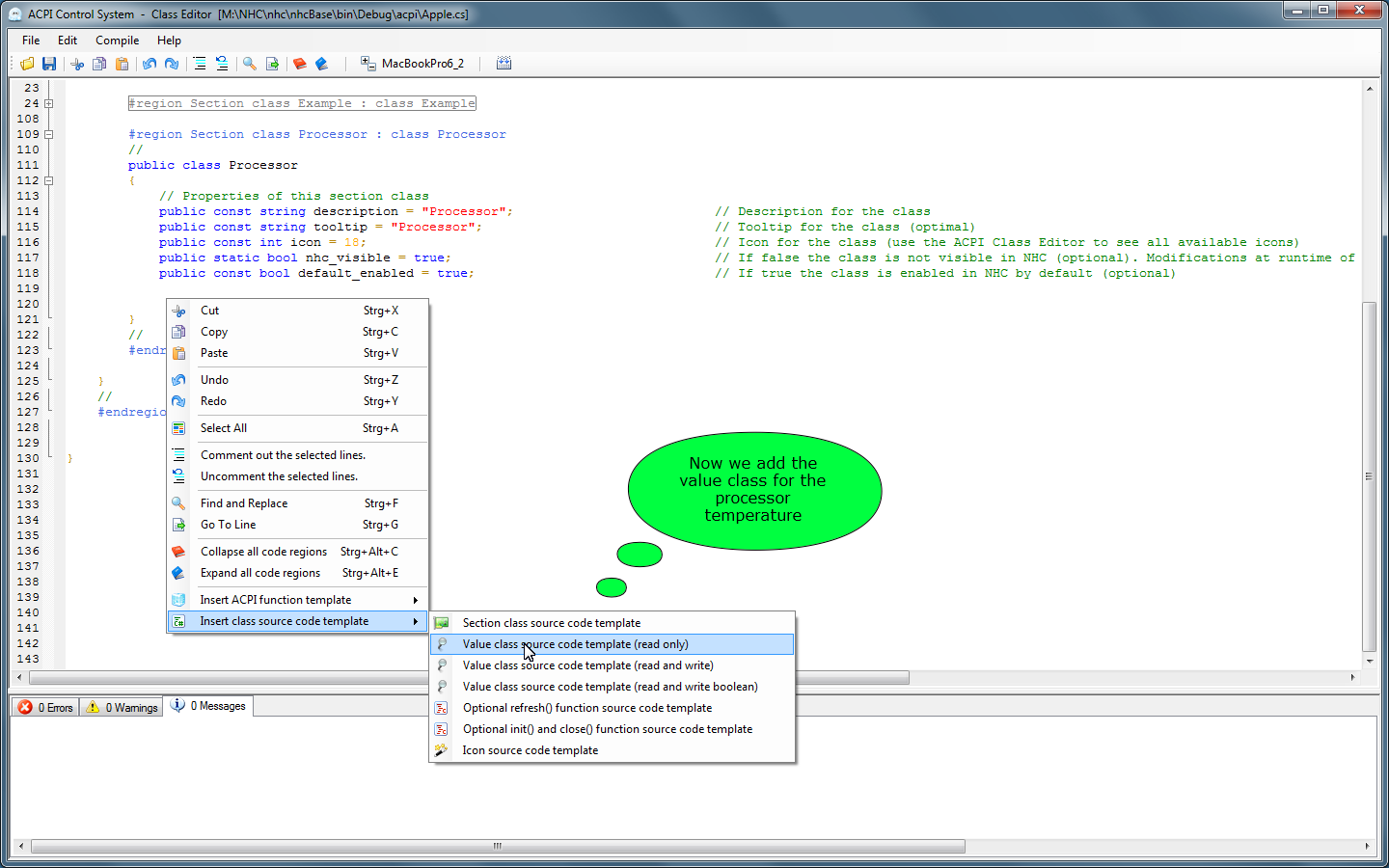Toggle the 0 Warnings filter button
The width and height of the screenshot is (1389, 868).
point(122,707)
